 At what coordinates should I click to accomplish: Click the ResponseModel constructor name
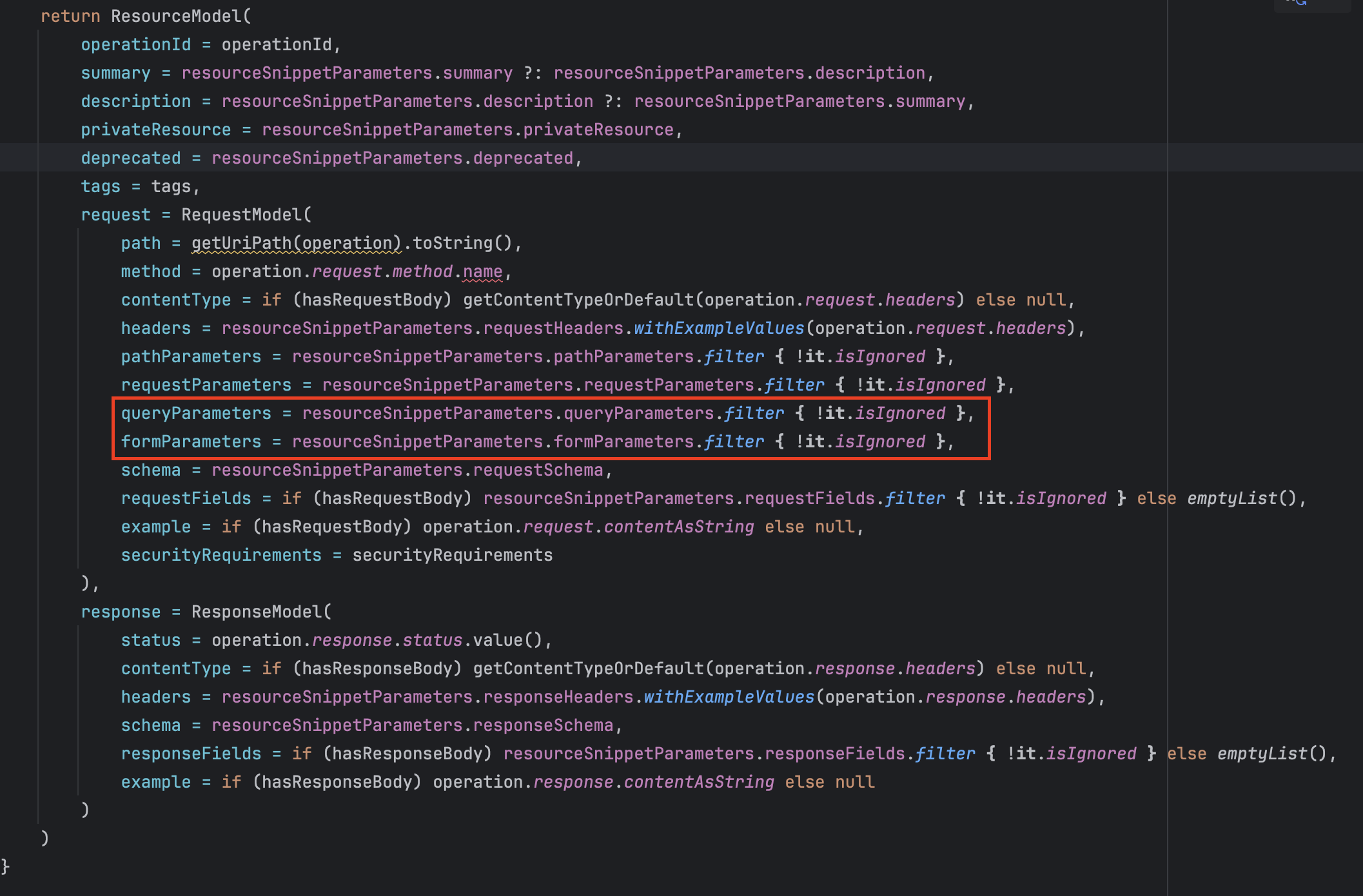pos(256,612)
